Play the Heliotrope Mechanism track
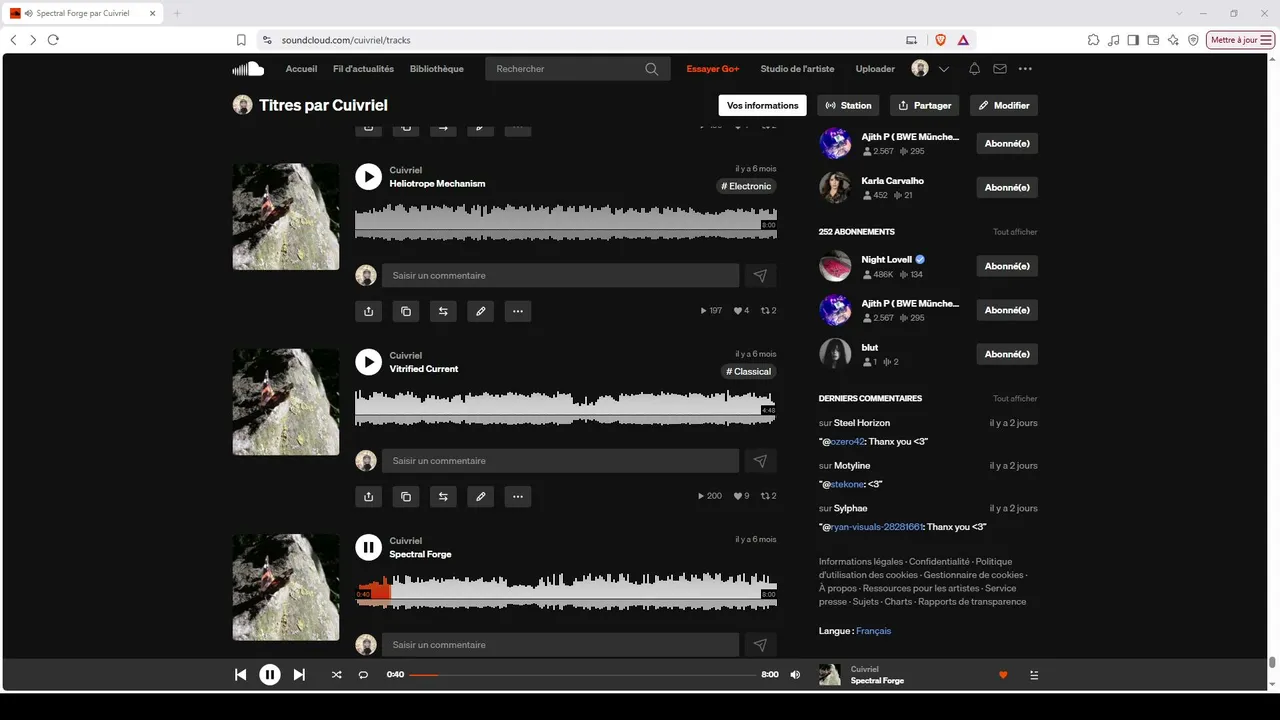 [368, 177]
